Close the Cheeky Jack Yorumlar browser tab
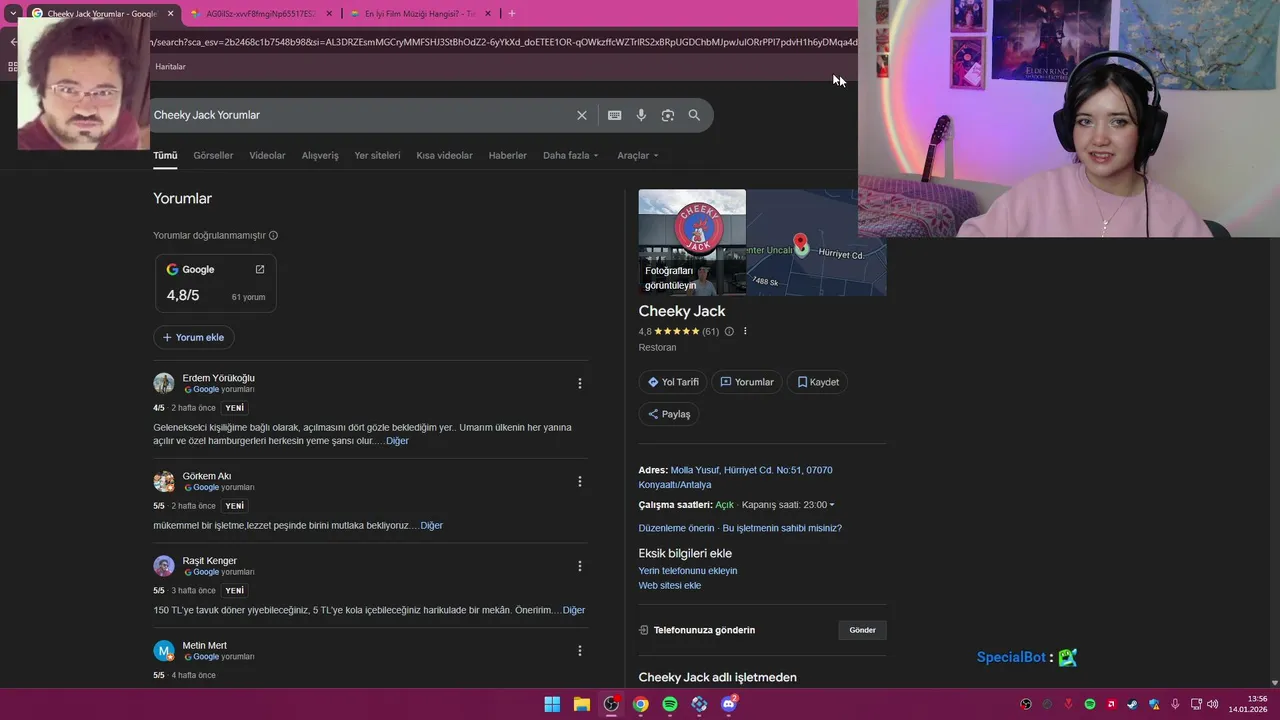The height and width of the screenshot is (720, 1280). [x=170, y=13]
